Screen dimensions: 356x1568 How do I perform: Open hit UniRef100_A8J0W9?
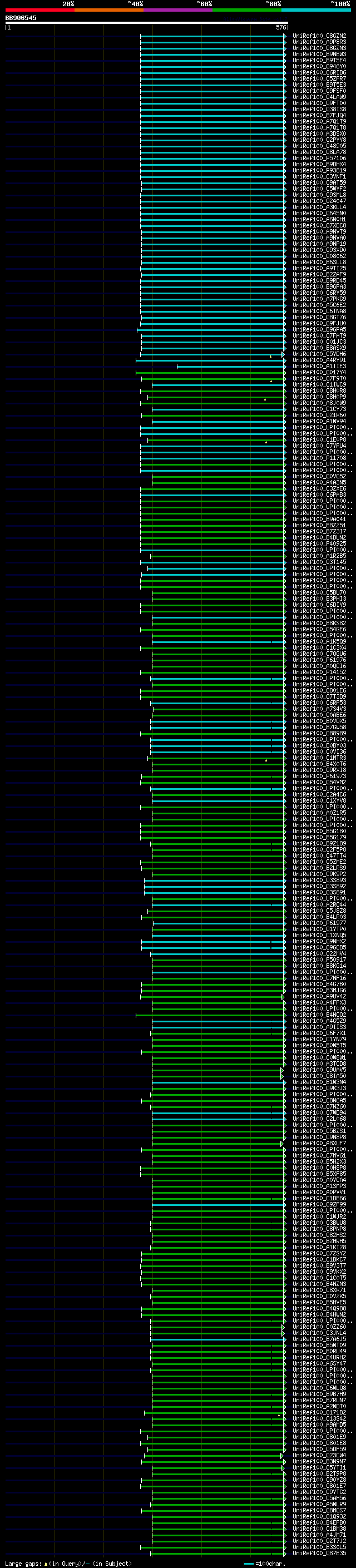tap(319, 403)
